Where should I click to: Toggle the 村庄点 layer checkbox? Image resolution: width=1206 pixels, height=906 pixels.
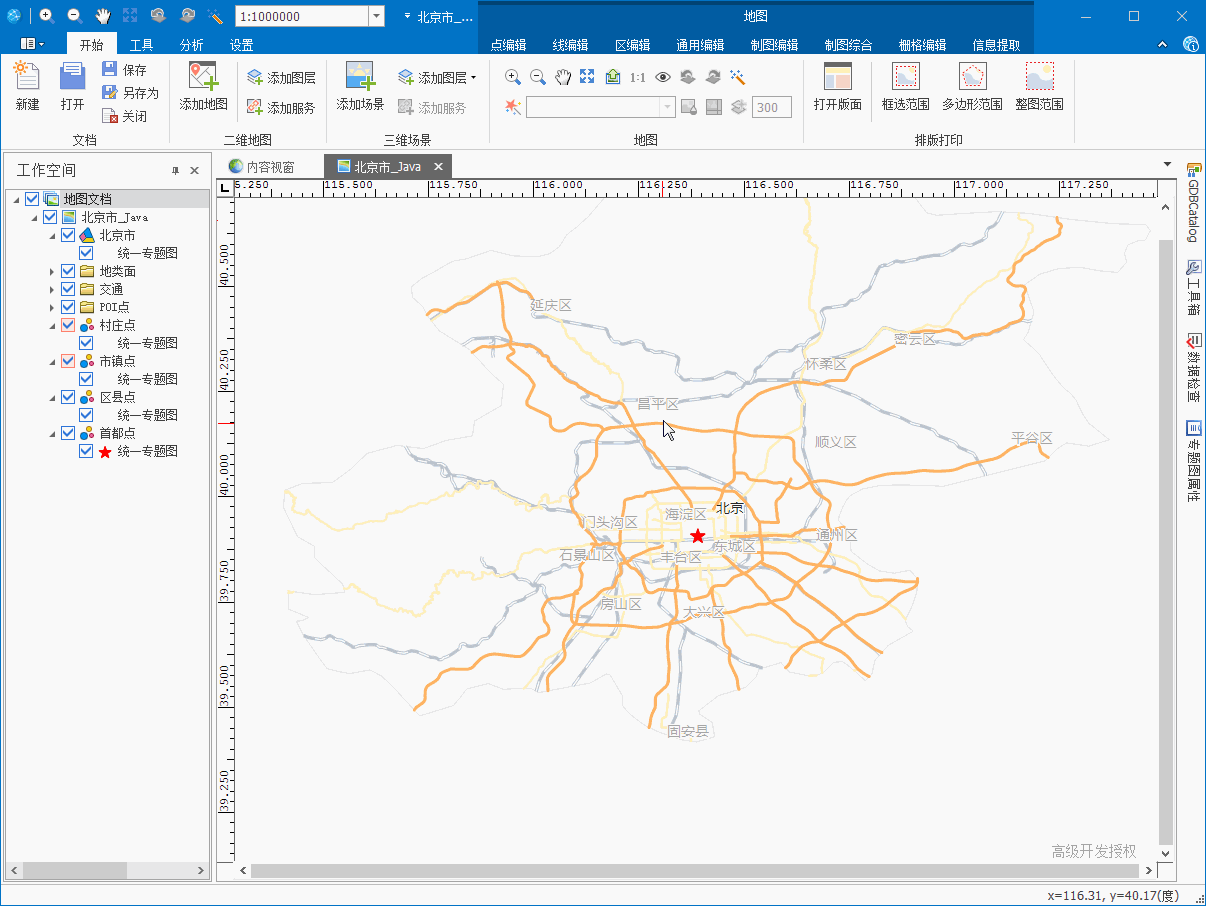(68, 325)
